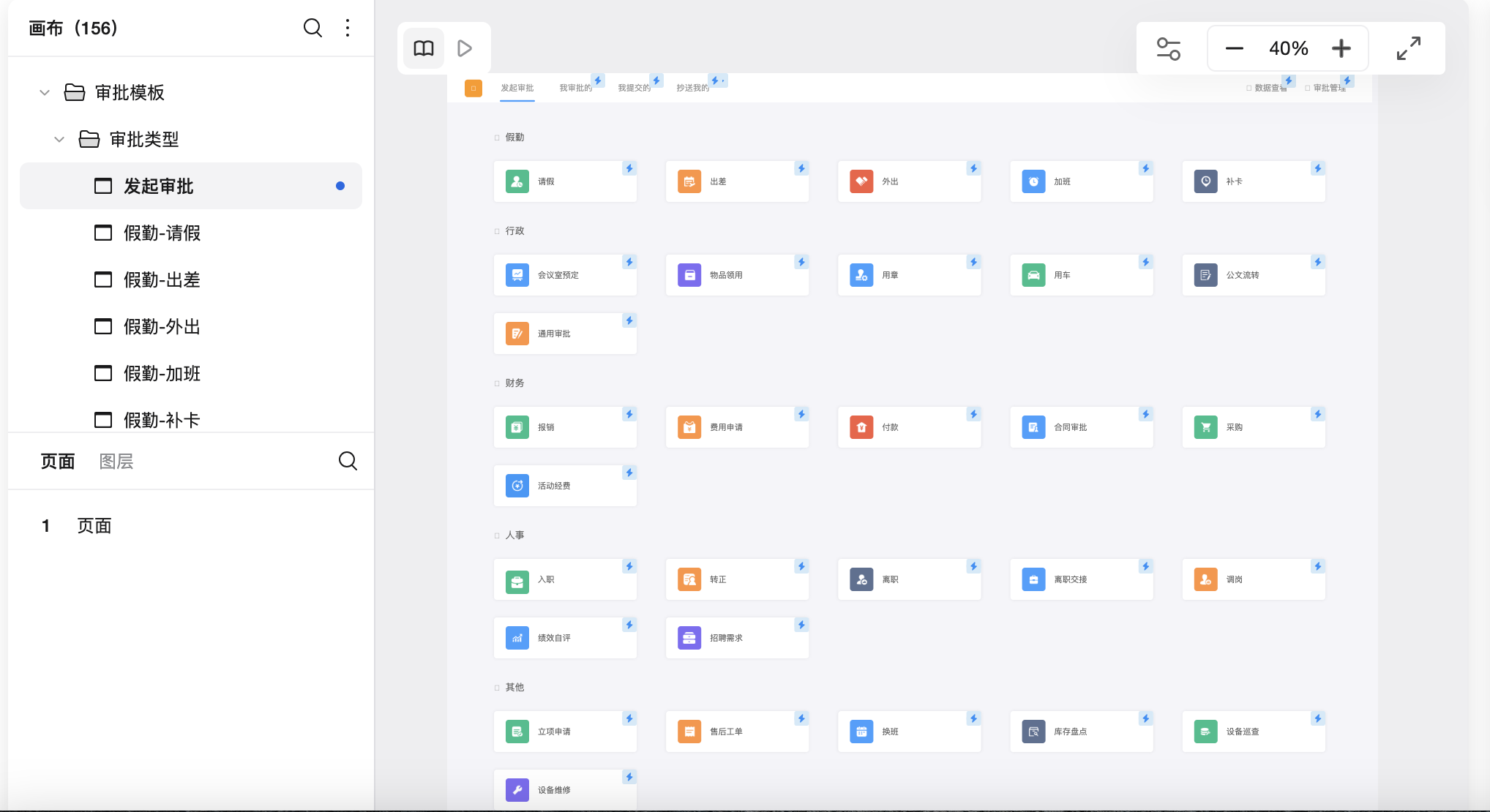Screen dimensions: 1490x812
Task: Select the 审批类型 folder
Action: (130, 139)
